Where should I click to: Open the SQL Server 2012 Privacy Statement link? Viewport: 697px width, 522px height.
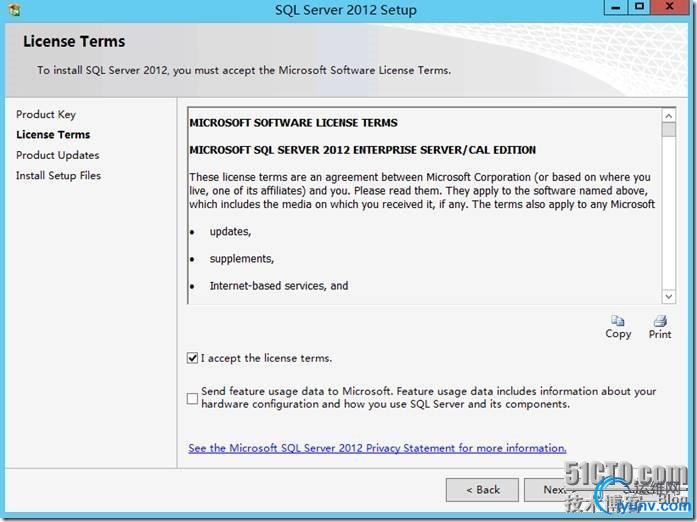coord(377,448)
